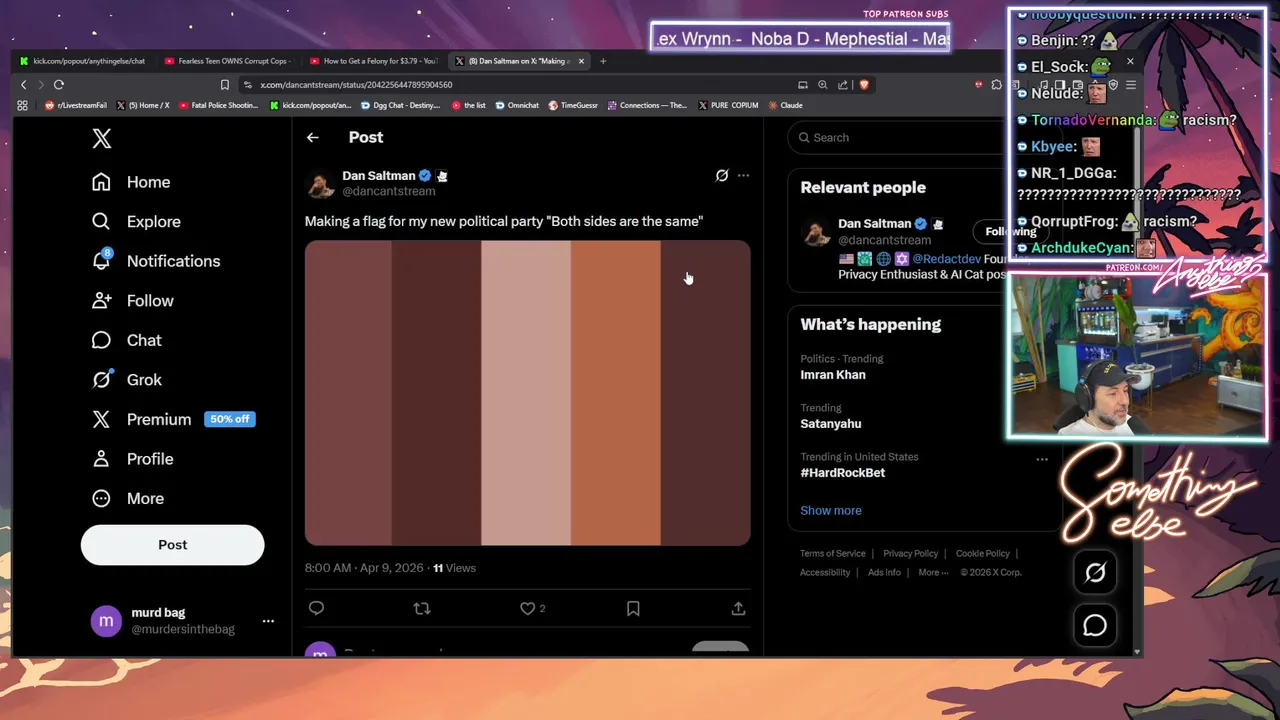Click Dan Saltman's avatar in Relevant people
This screenshot has height=720, width=1280.
(816, 232)
